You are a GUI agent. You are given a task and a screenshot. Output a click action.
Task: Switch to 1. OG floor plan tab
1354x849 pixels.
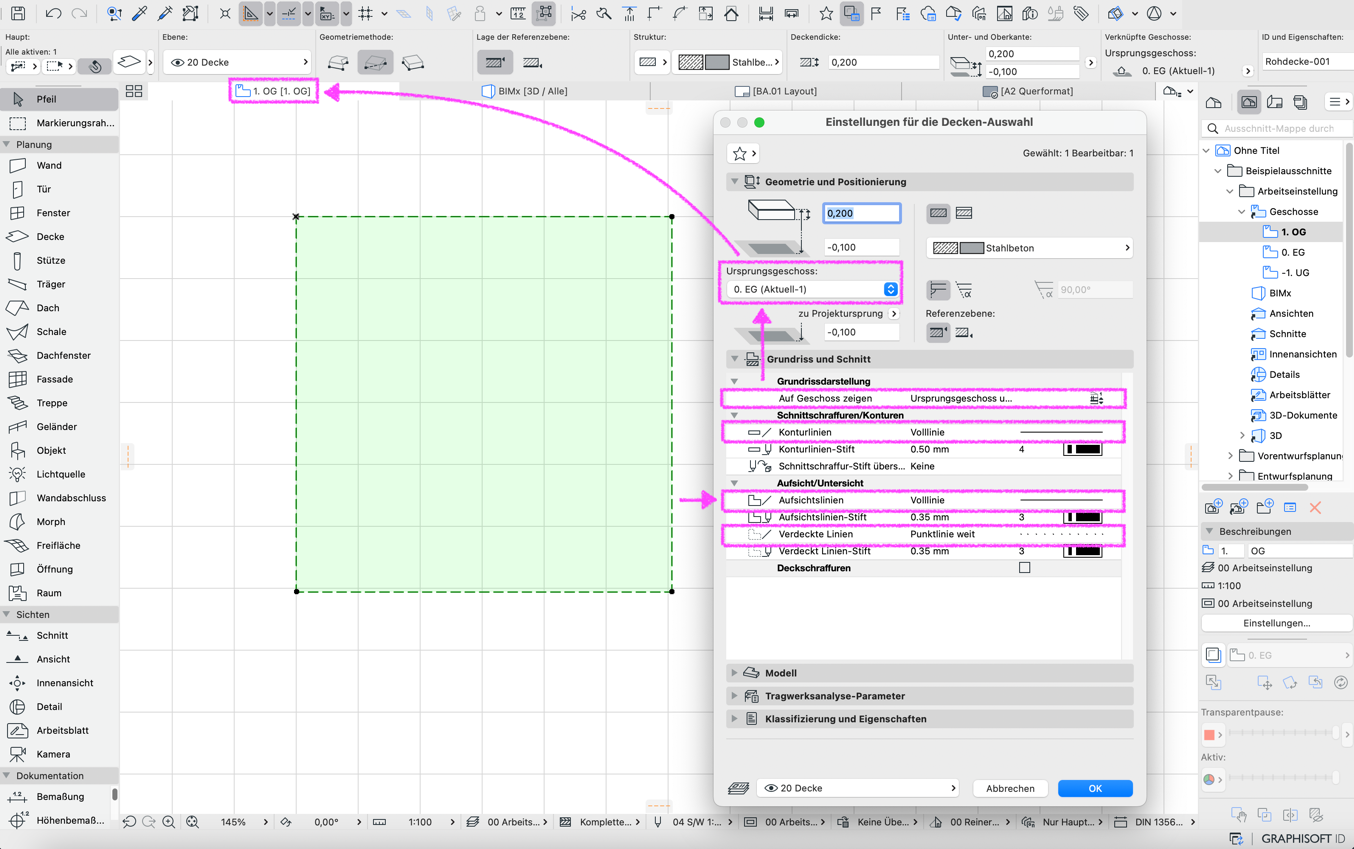(x=273, y=91)
